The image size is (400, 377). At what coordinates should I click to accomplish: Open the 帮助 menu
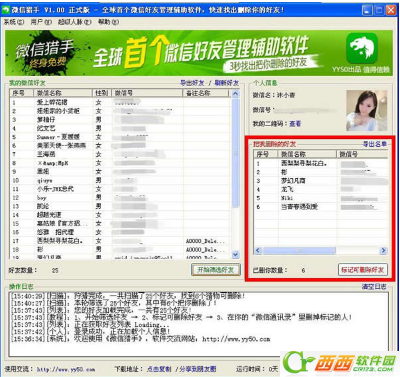[x=108, y=22]
